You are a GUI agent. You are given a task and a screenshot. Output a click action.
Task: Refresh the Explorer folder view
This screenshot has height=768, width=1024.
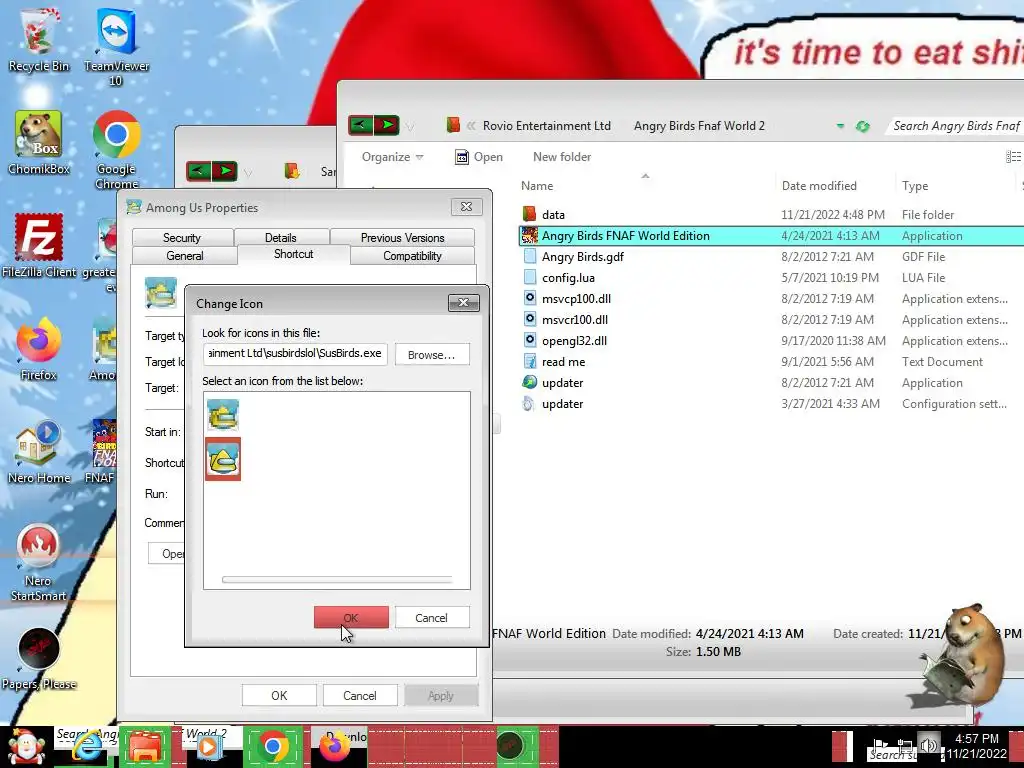(863, 126)
